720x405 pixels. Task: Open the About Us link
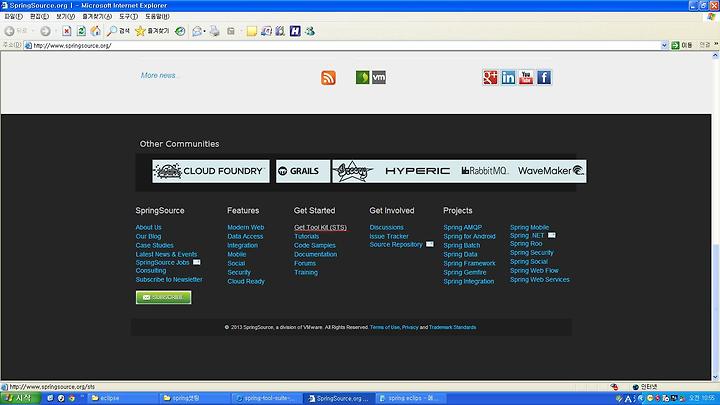[x=148, y=227]
